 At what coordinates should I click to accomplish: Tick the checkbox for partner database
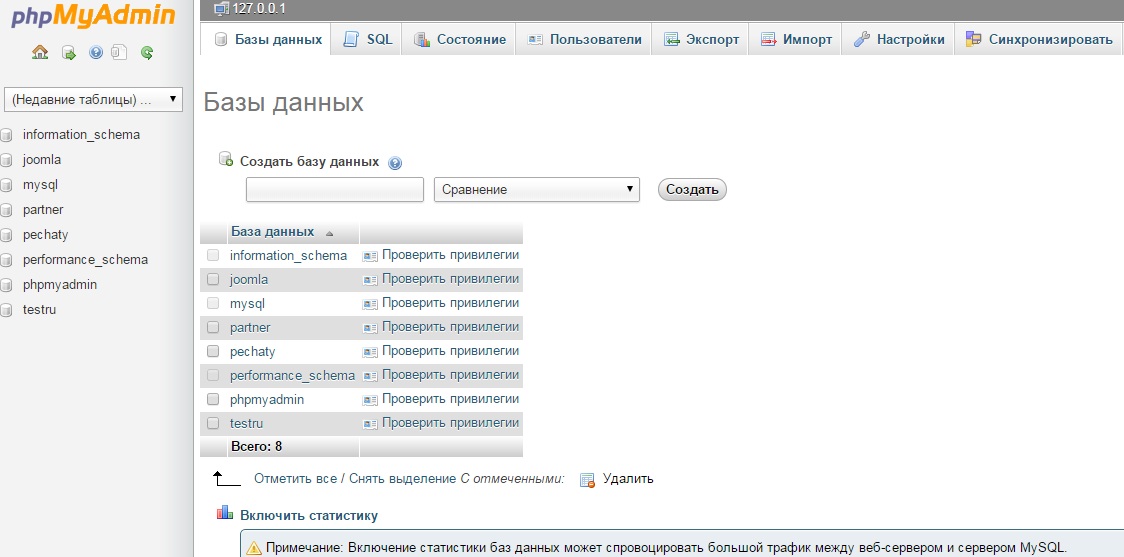click(213, 328)
